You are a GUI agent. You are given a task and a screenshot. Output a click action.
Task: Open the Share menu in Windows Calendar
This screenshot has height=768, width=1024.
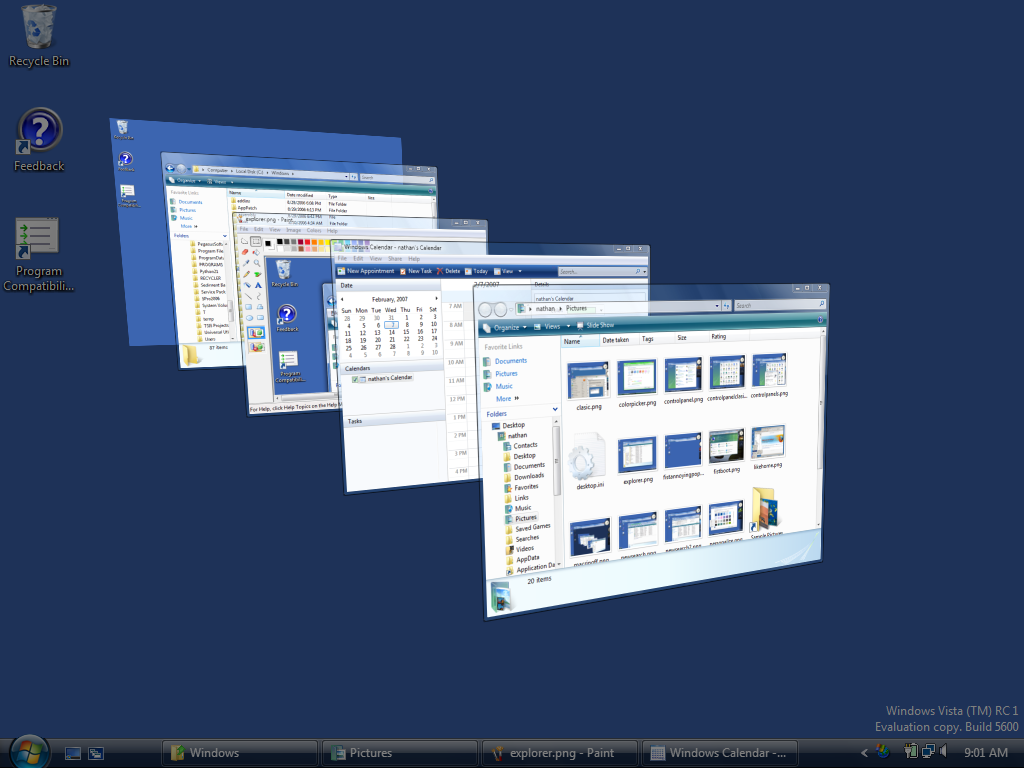(394, 259)
